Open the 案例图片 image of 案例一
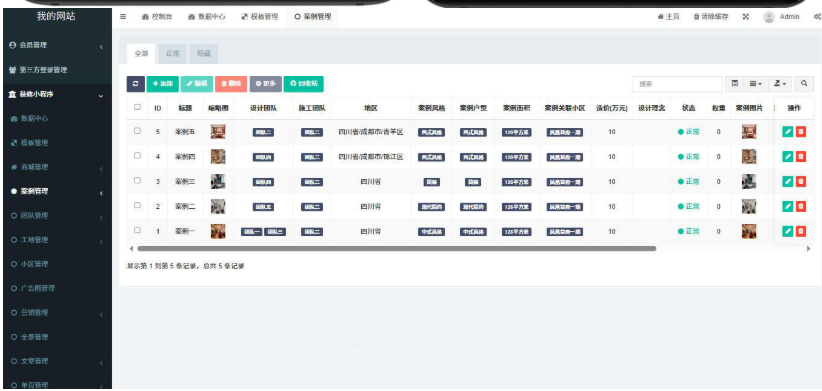The height and width of the screenshot is (391, 822). point(749,231)
